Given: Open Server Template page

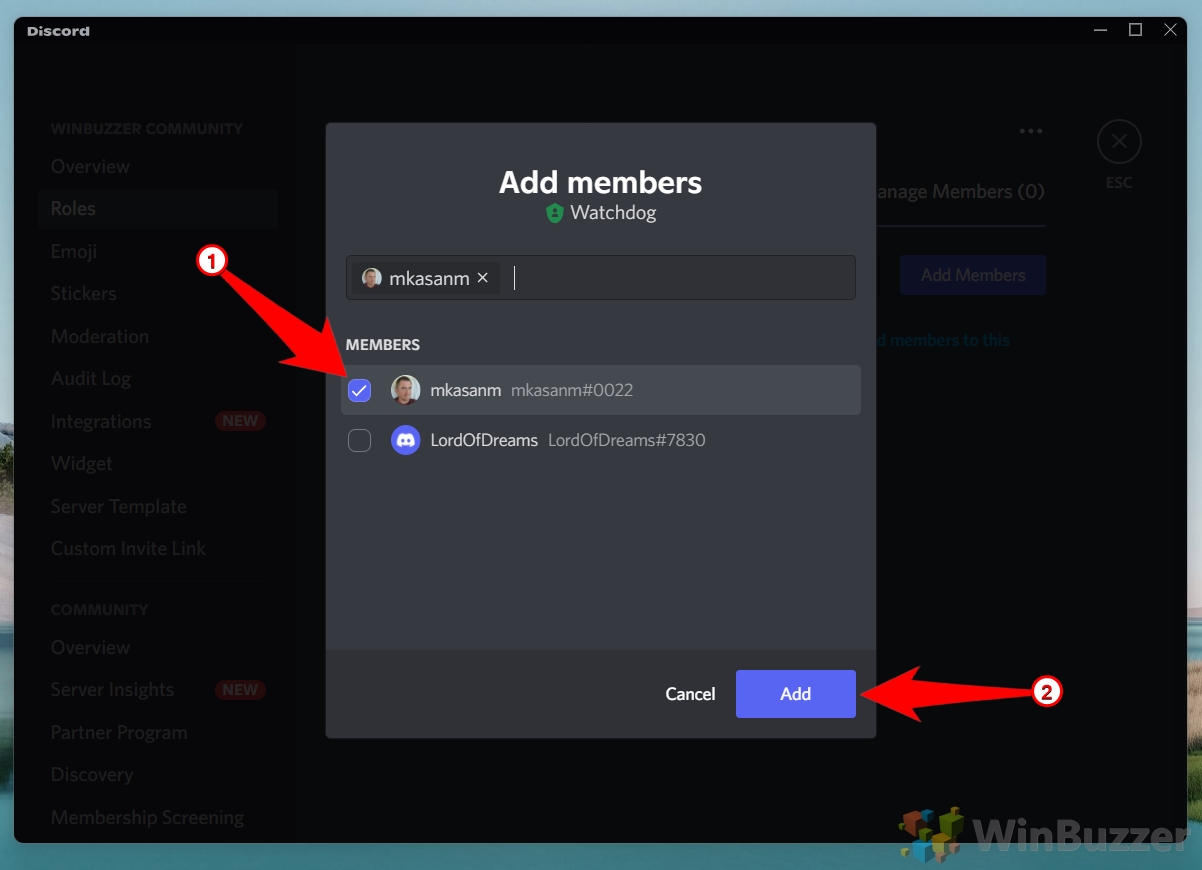Looking at the screenshot, I should pos(119,506).
